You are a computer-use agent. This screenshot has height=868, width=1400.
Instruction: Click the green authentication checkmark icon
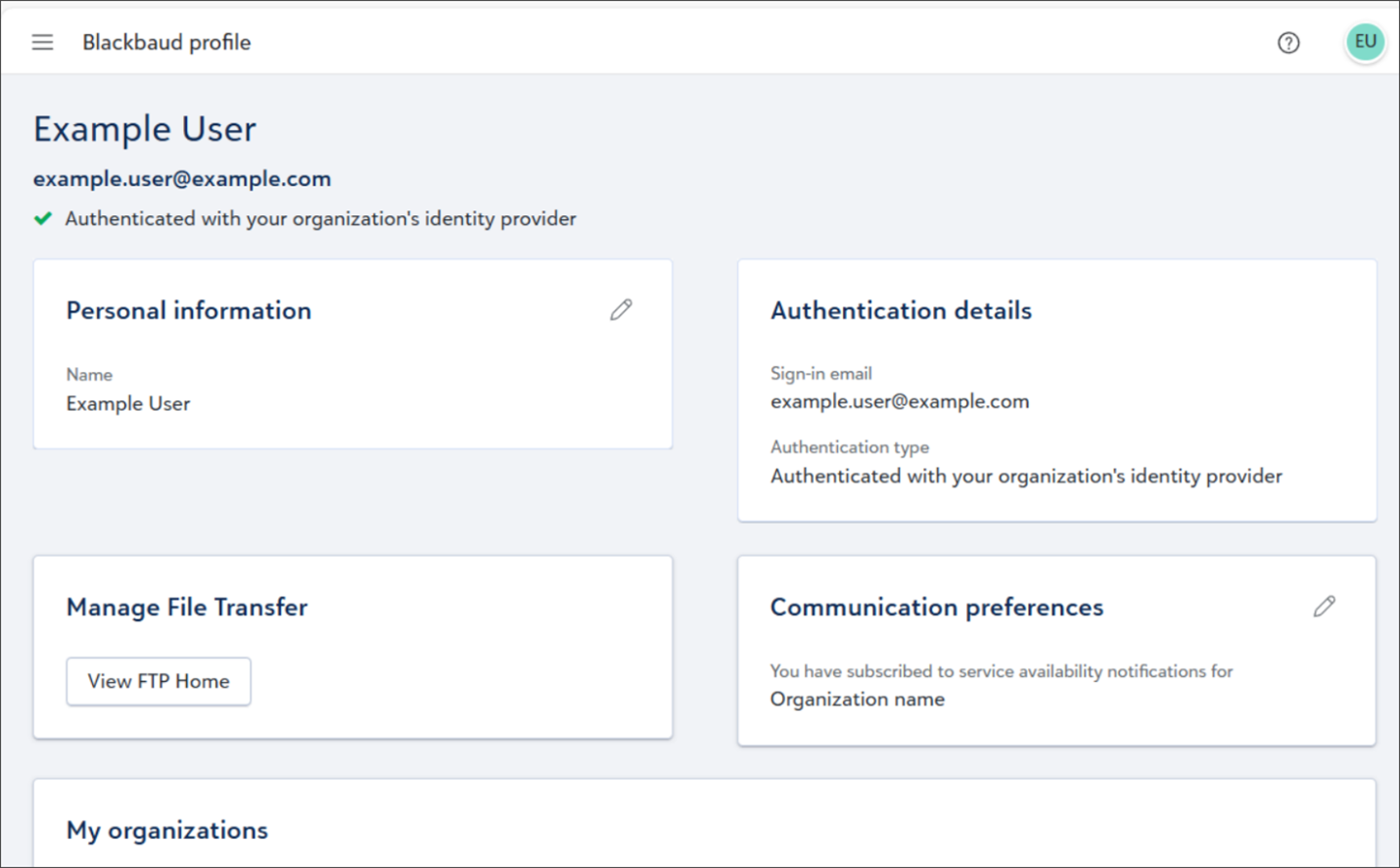pyautogui.click(x=43, y=218)
